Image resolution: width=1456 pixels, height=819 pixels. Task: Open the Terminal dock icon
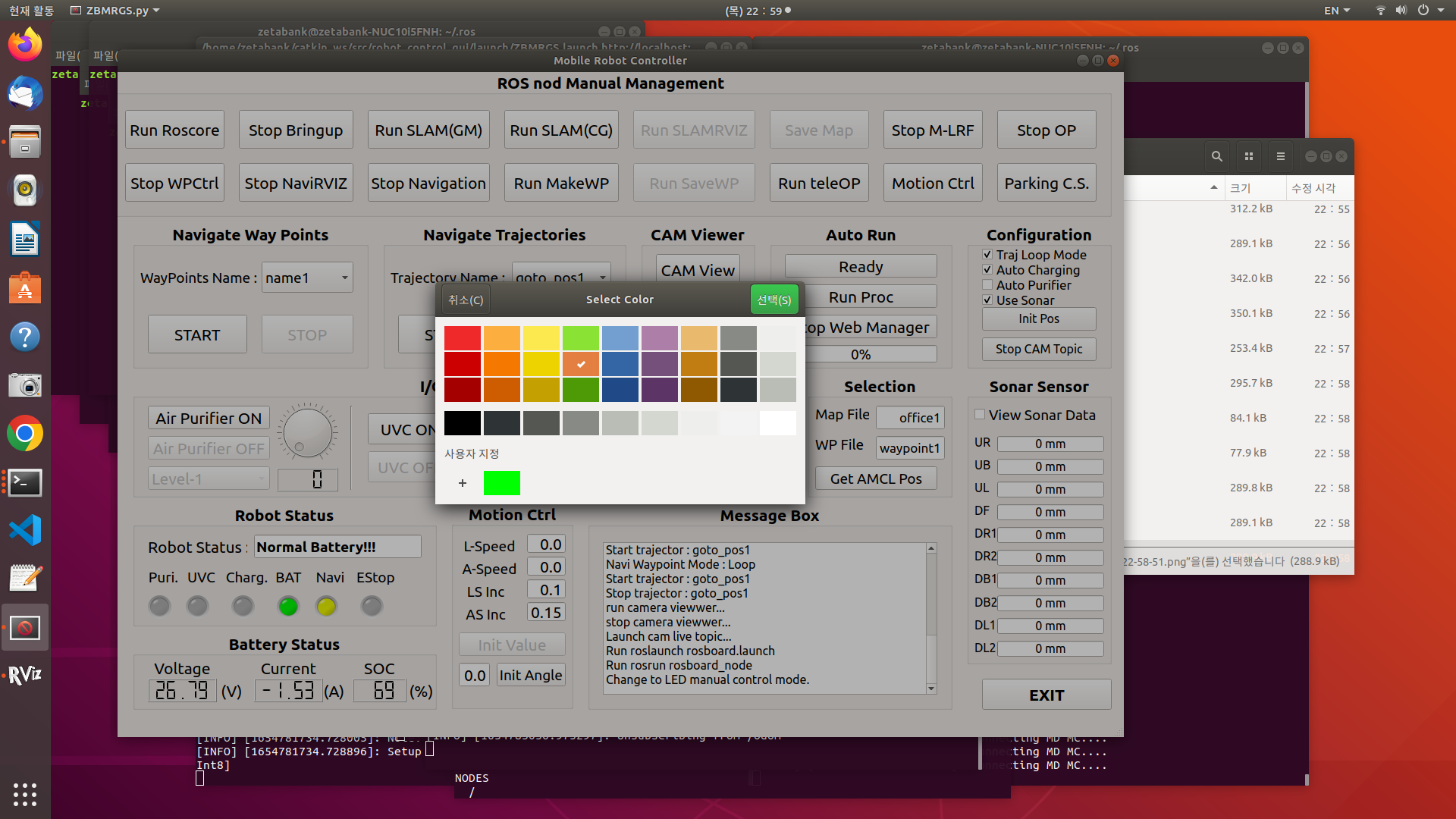tap(25, 482)
